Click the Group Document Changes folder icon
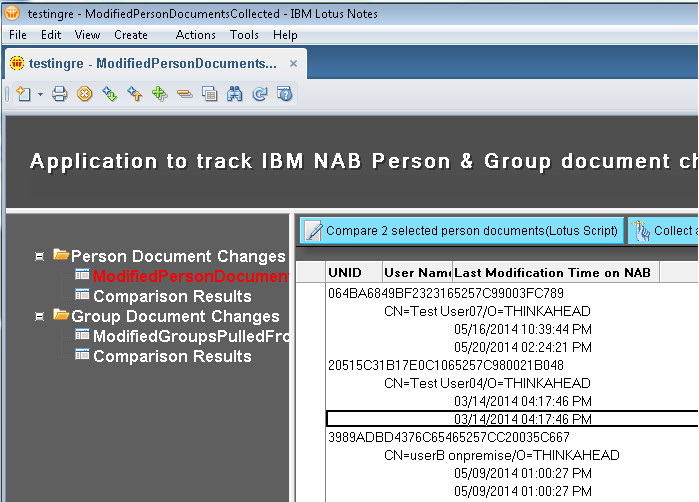Image resolution: width=699 pixels, height=502 pixels. pos(61,315)
